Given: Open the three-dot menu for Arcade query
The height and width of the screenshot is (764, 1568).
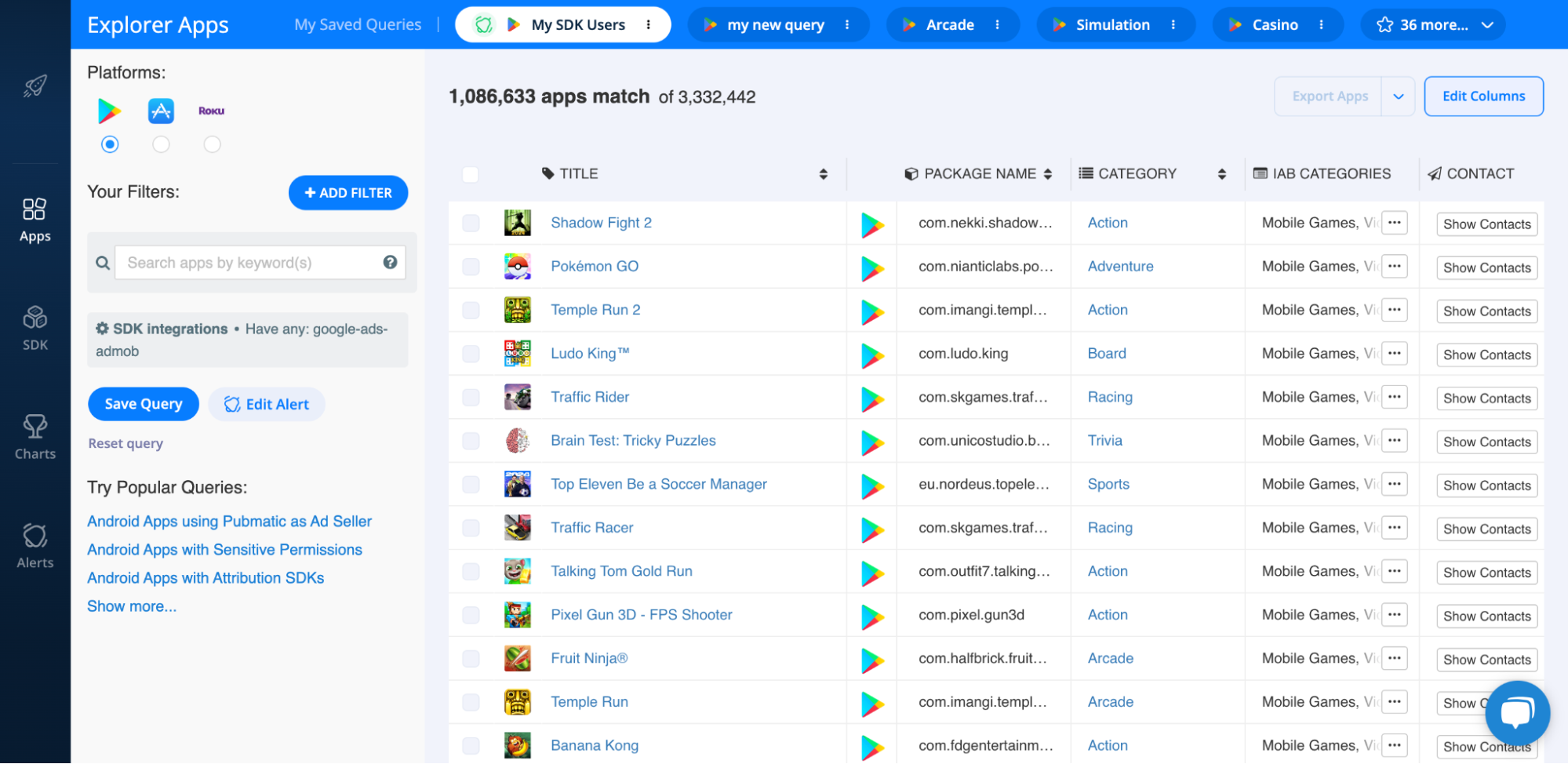Looking at the screenshot, I should pos(998,25).
